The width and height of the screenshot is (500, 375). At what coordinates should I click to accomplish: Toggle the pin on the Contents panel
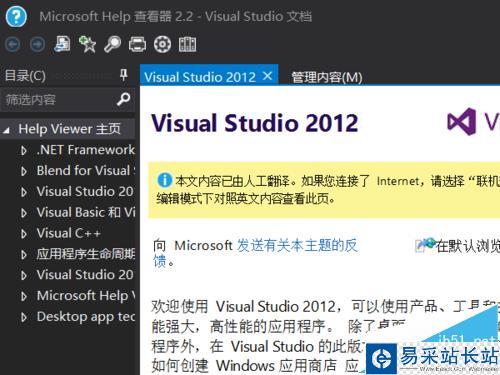click(x=124, y=75)
